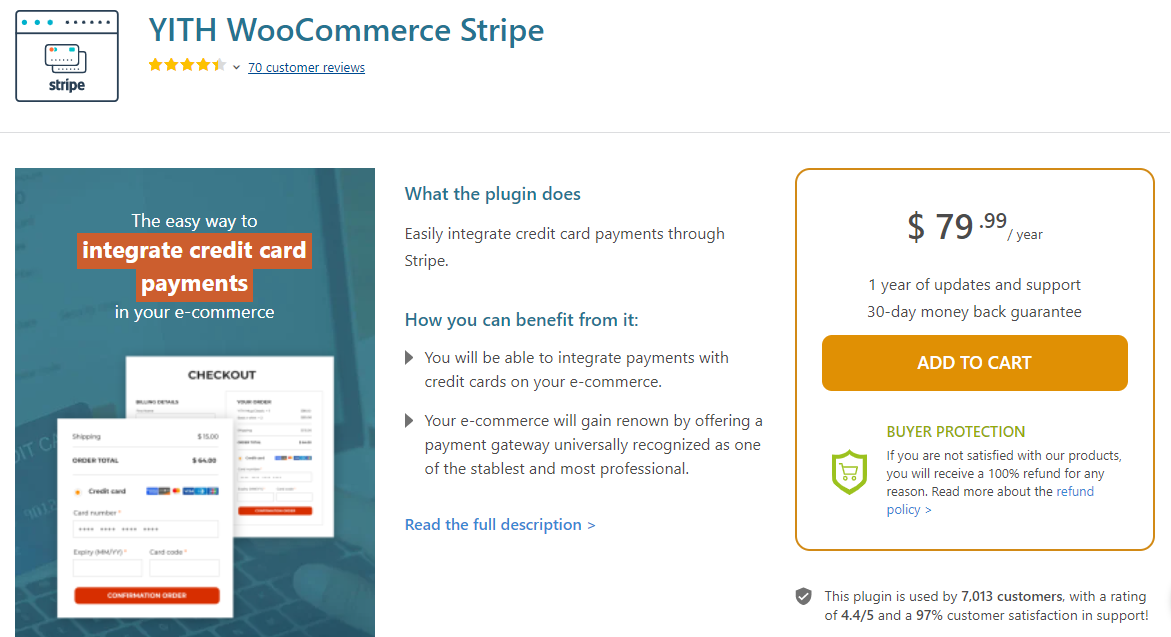Viewport: 1171px width, 637px height.
Task: Click the Confirmation Order button in preview
Action: coord(147,595)
